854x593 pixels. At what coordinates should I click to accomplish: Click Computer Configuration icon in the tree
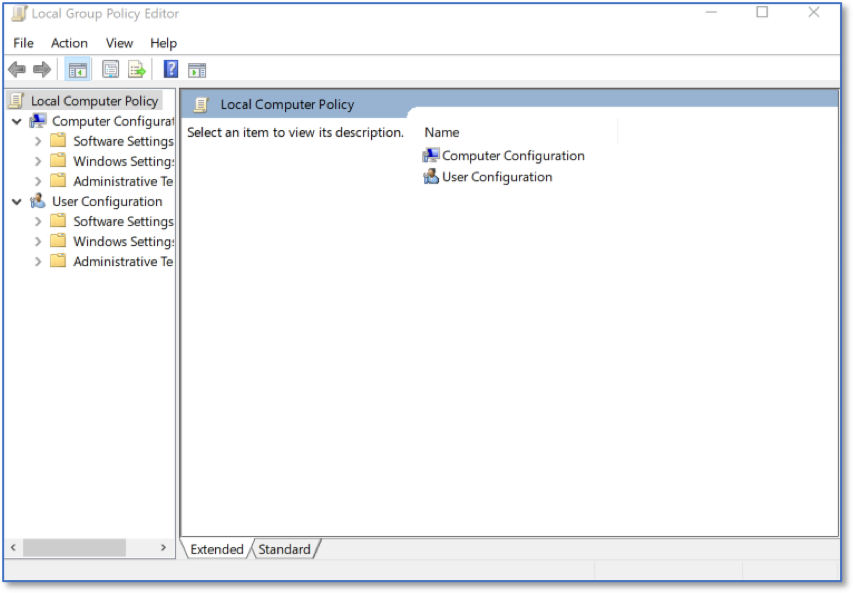coord(38,121)
